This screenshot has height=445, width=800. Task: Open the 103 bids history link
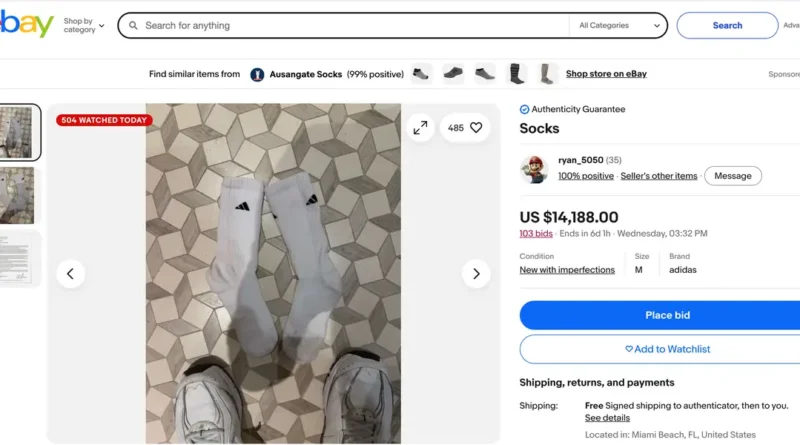pyautogui.click(x=536, y=234)
